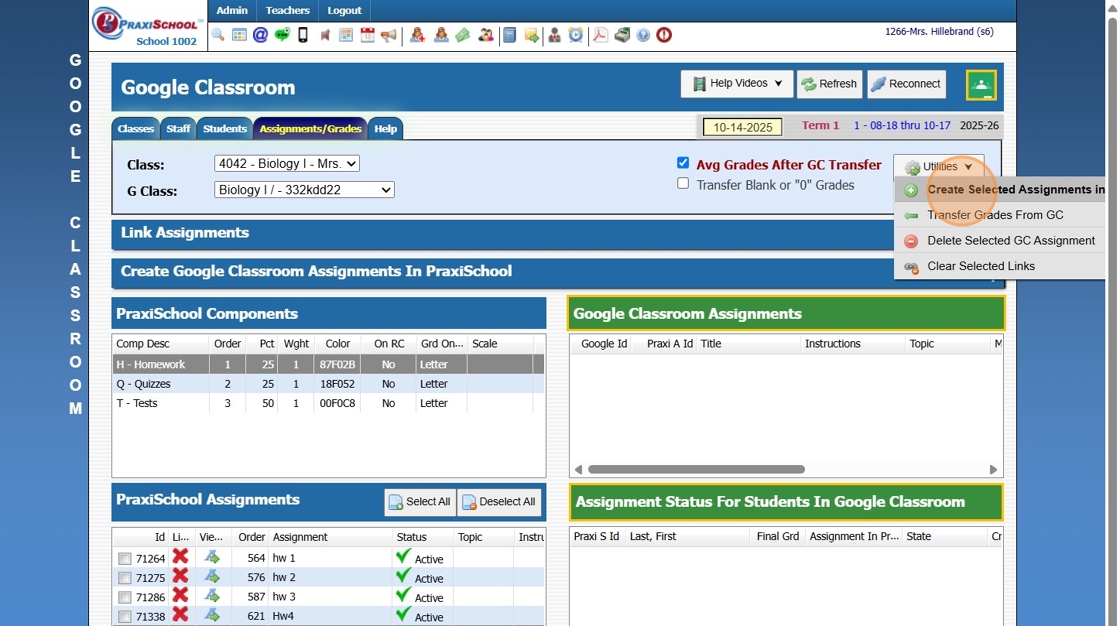Click the mobile phone icon
1120x626 pixels.
303,35
